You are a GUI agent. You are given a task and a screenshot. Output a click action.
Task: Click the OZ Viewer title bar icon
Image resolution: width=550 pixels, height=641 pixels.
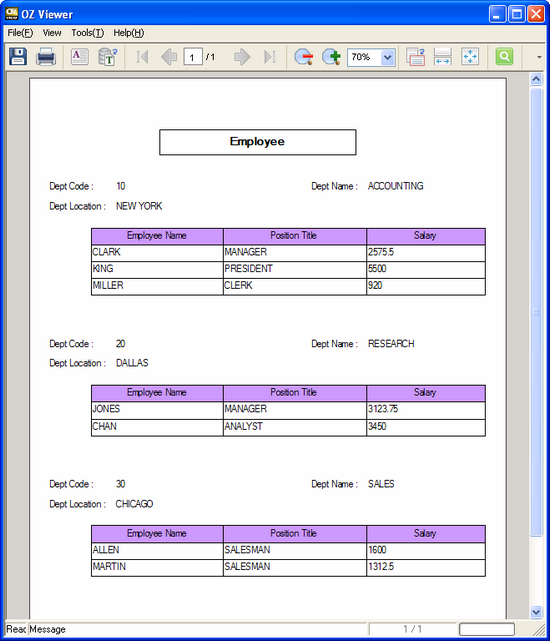(11, 14)
